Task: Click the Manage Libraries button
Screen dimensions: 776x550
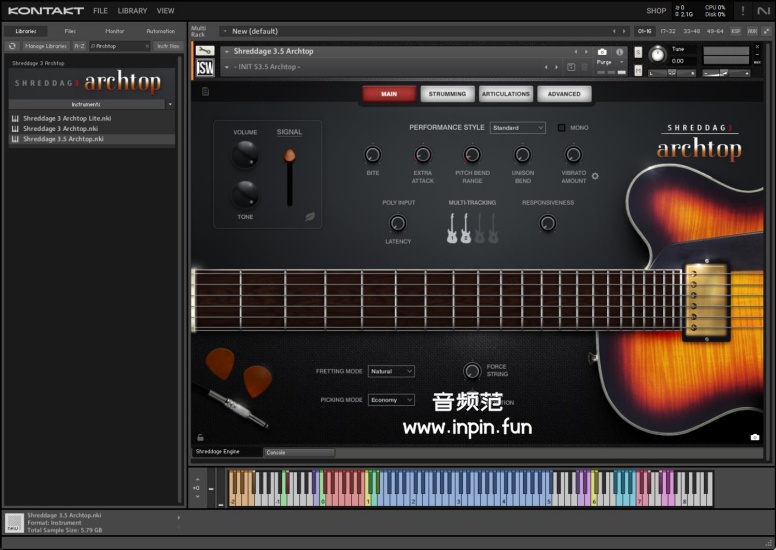Action: 46,46
